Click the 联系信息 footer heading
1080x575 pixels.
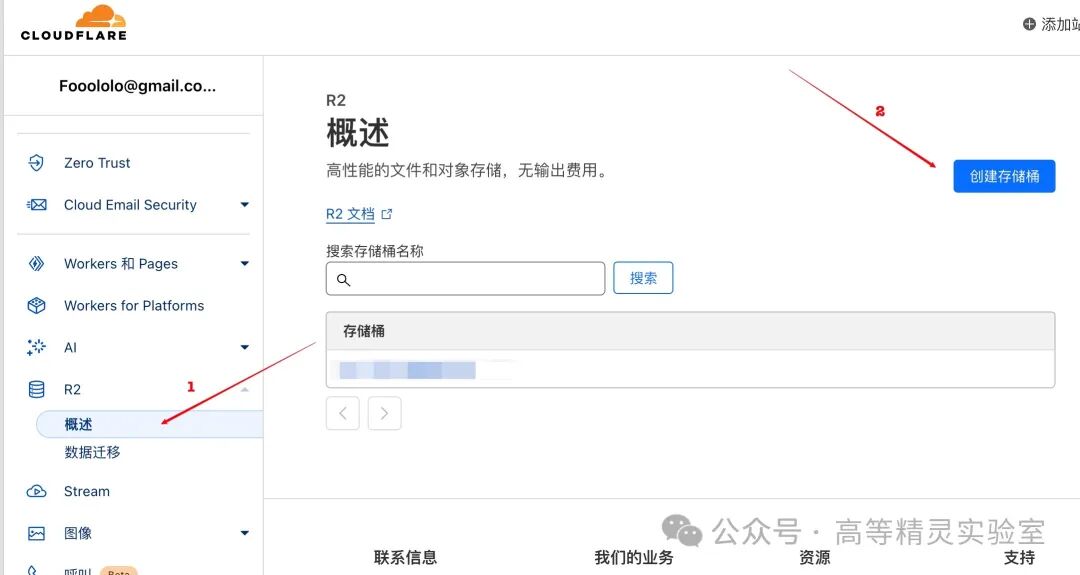click(x=405, y=557)
